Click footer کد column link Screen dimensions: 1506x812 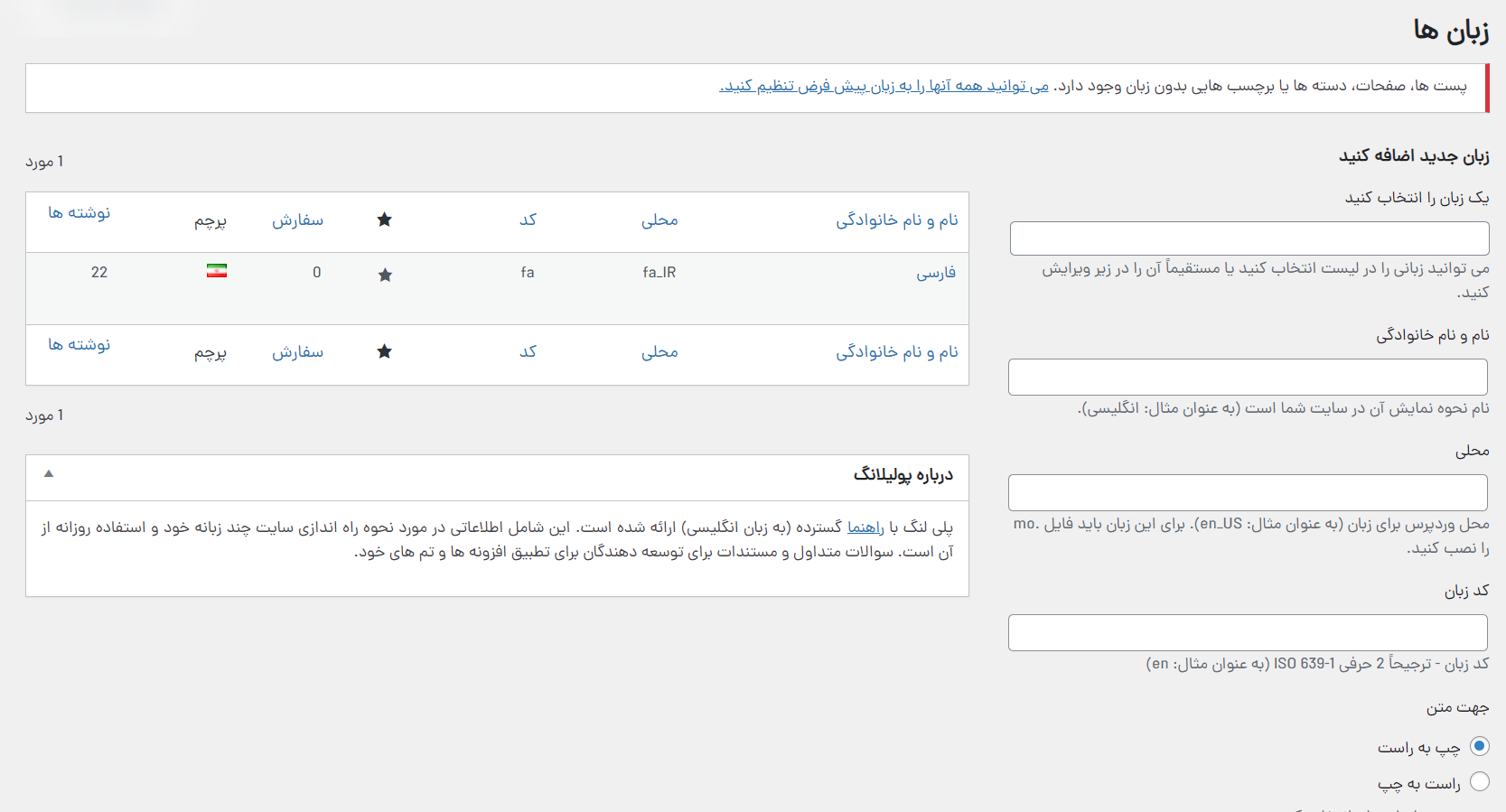click(528, 351)
